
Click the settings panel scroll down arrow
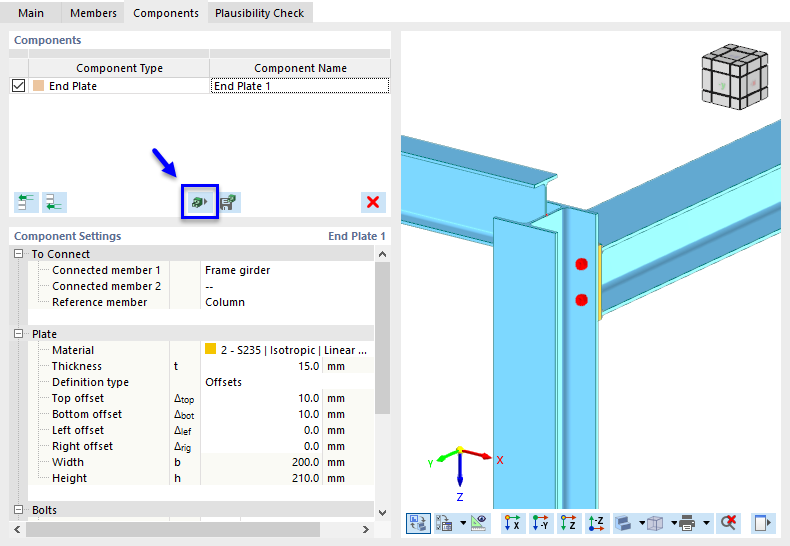pos(382,513)
